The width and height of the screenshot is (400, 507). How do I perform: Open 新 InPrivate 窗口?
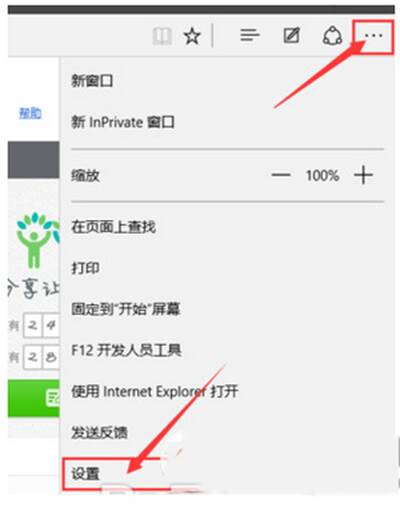[x=123, y=122]
